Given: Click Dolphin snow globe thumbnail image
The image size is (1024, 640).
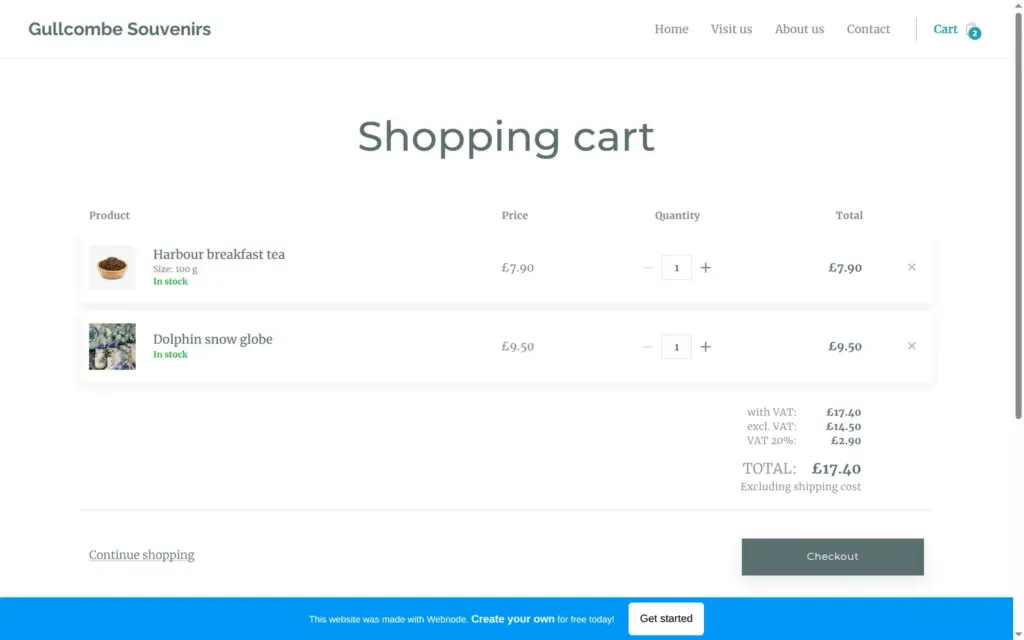Looking at the screenshot, I should 112,346.
